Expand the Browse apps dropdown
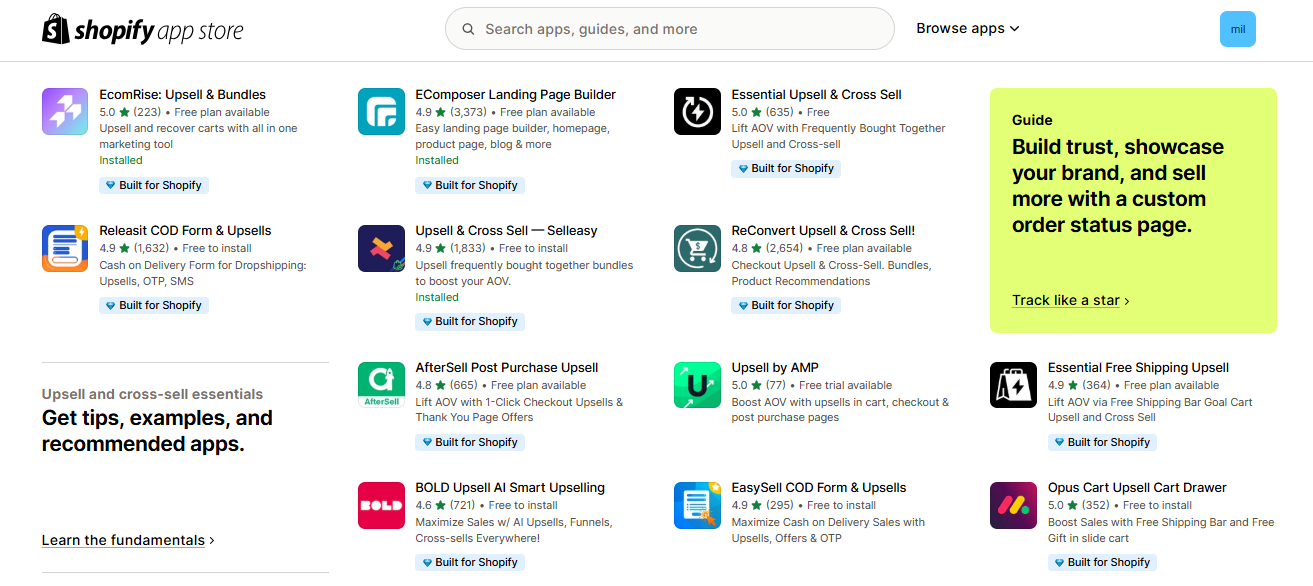The width and height of the screenshot is (1313, 586). point(968,29)
